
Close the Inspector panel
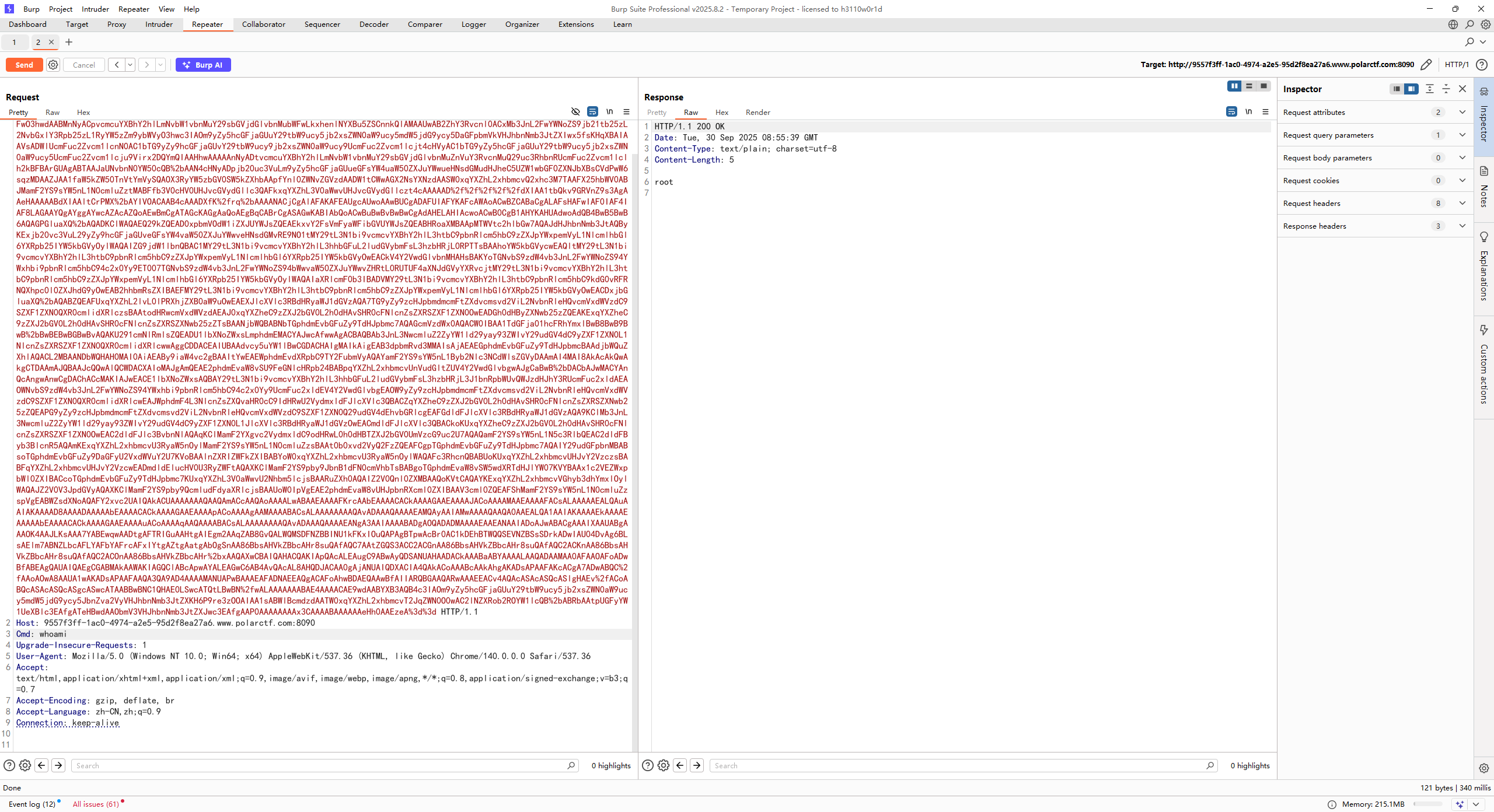(1462, 89)
